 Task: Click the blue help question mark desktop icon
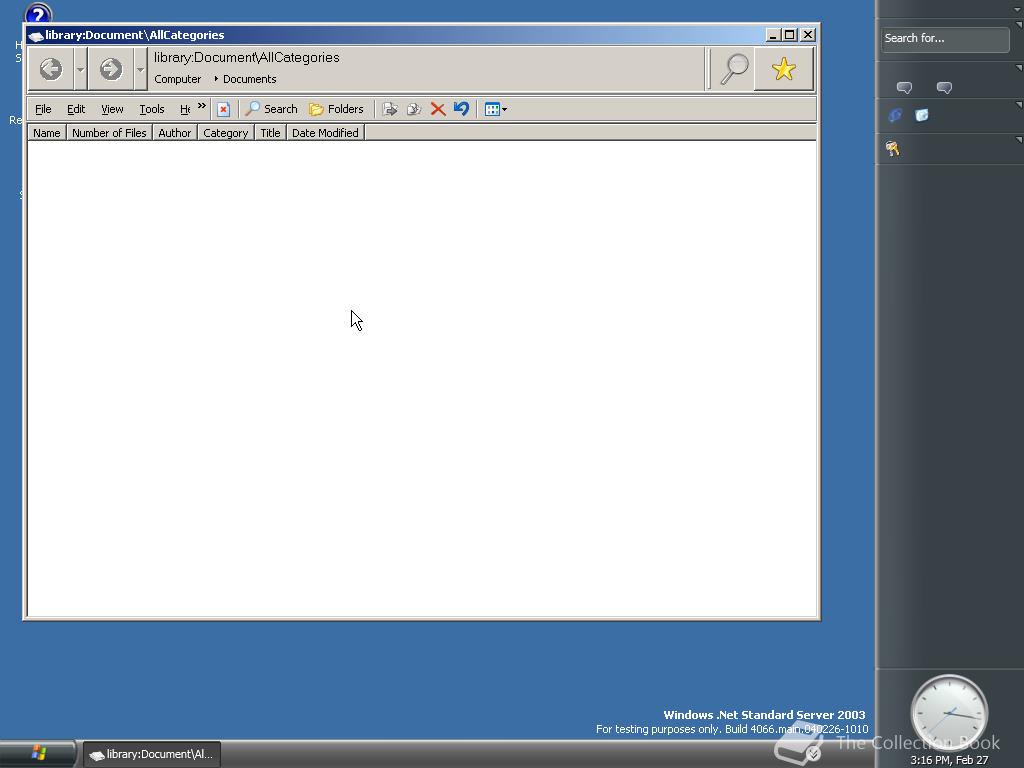(38, 13)
